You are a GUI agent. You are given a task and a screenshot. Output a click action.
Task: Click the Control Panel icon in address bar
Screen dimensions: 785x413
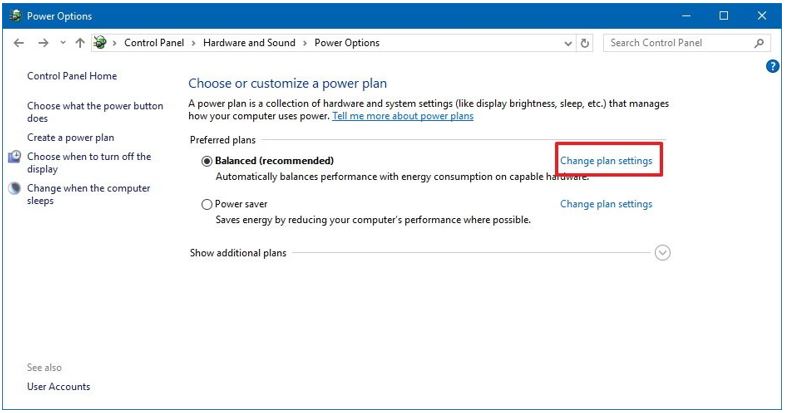tap(100, 43)
